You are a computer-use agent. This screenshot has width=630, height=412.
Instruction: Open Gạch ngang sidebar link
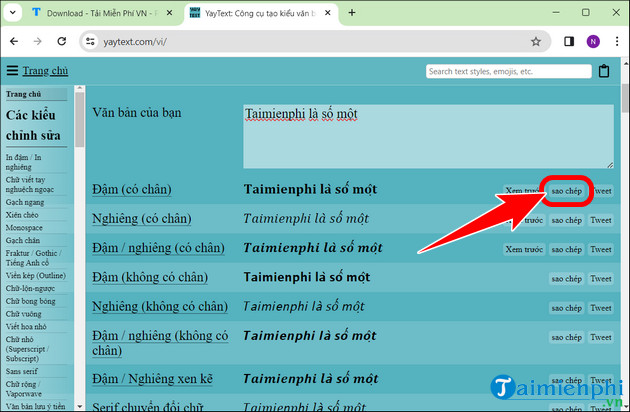(25, 202)
